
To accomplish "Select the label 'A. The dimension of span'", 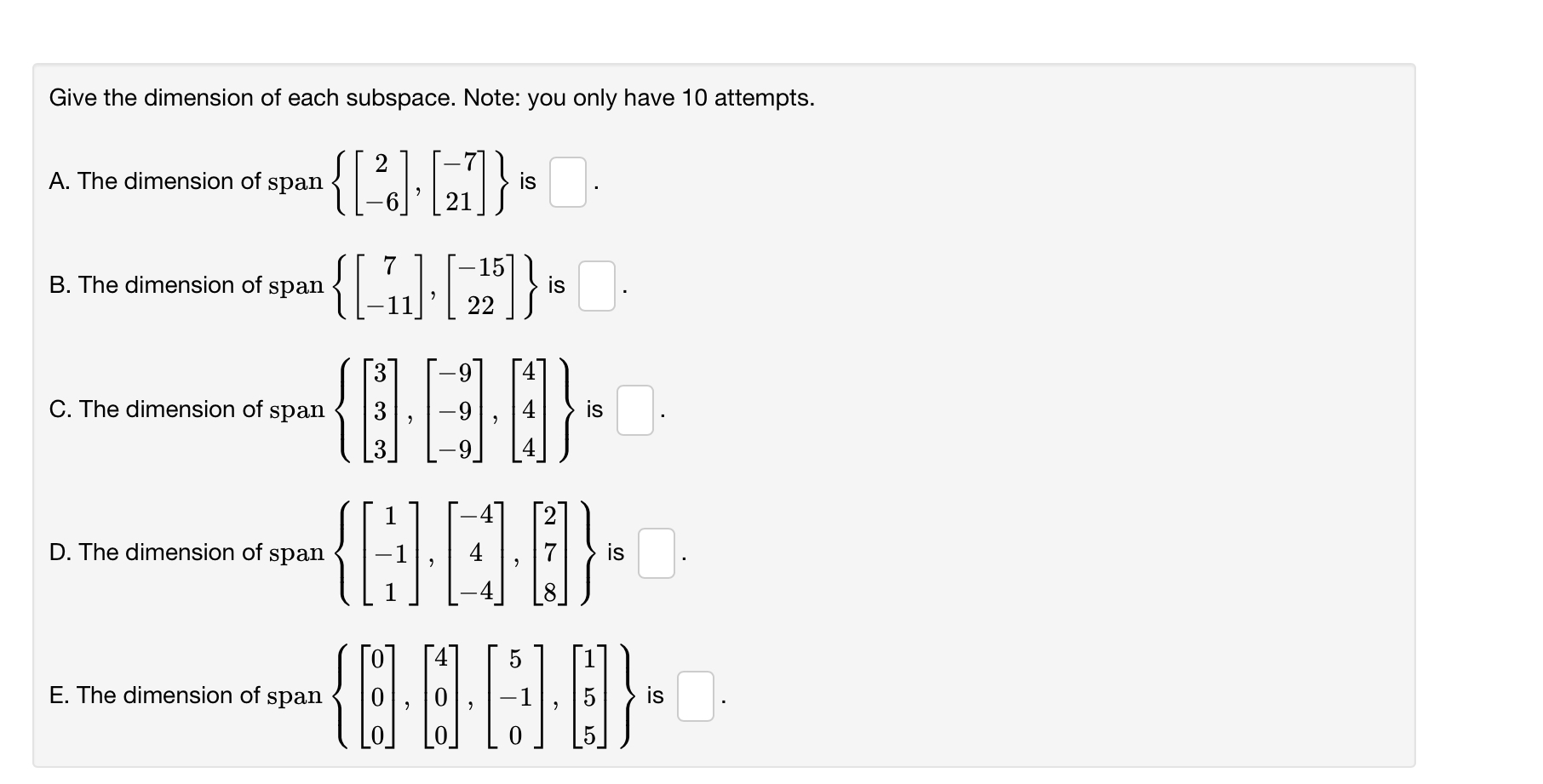I will pyautogui.click(x=186, y=181).
